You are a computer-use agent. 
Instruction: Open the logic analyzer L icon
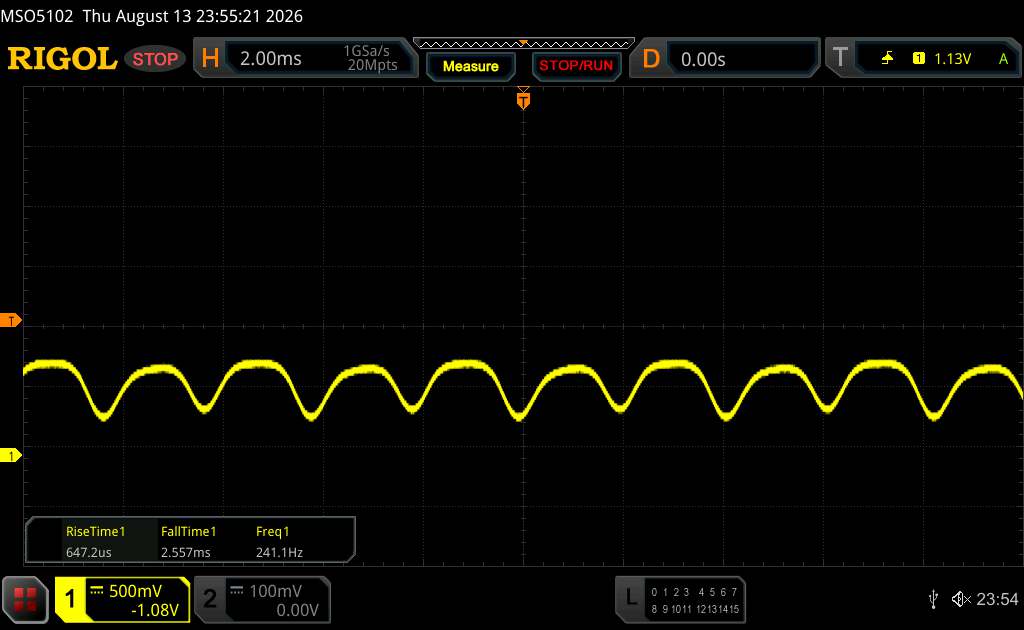[x=680, y=599]
